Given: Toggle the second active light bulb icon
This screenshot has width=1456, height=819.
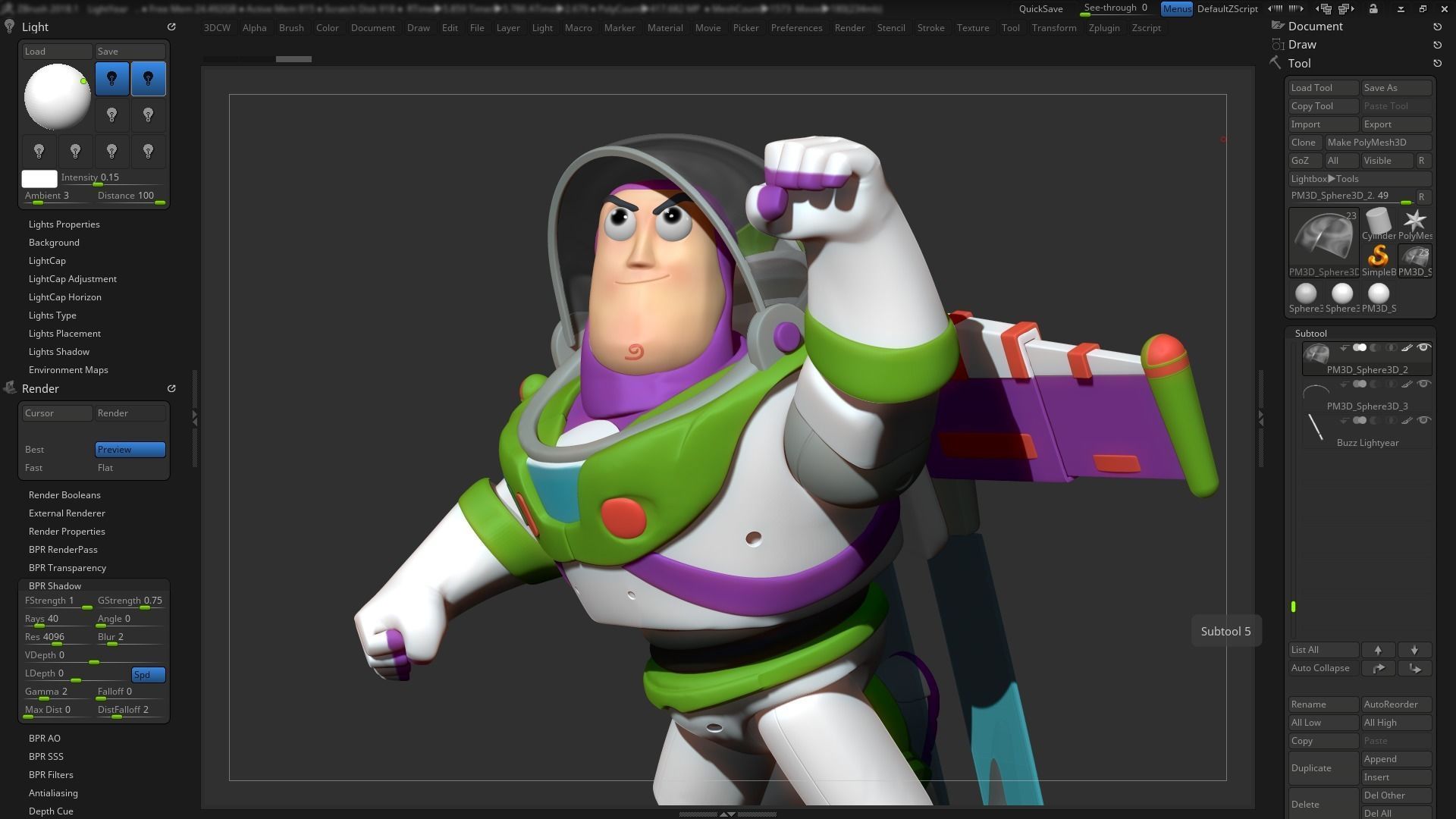Looking at the screenshot, I should [x=148, y=79].
